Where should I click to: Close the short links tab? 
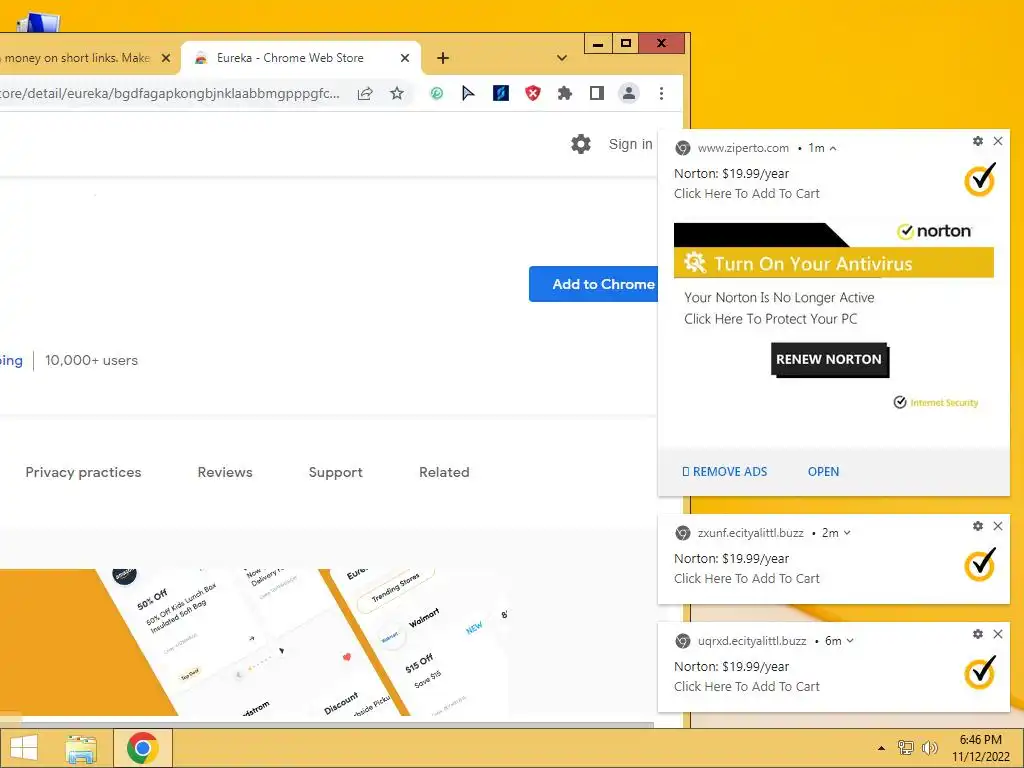[x=166, y=58]
